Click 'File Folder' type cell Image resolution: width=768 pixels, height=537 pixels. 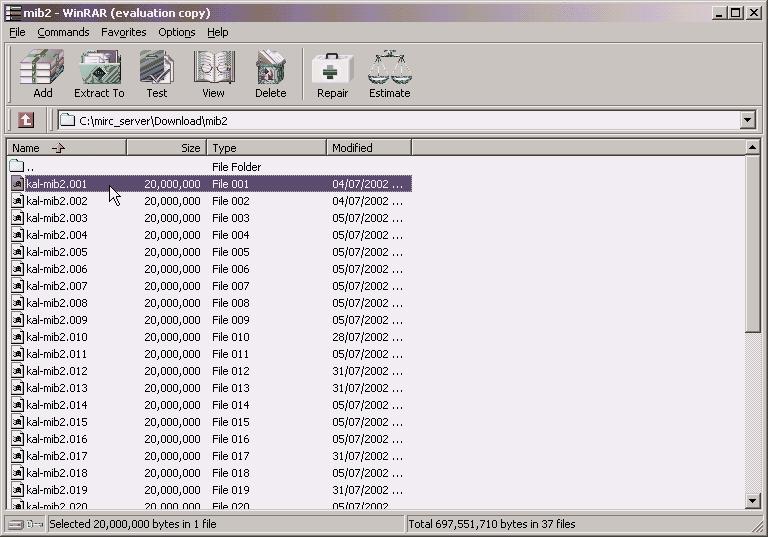pos(237,167)
